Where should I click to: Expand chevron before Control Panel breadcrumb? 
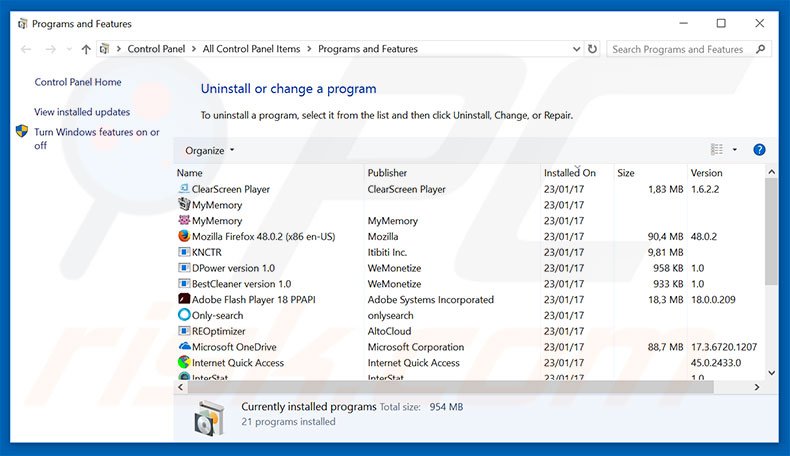point(119,49)
